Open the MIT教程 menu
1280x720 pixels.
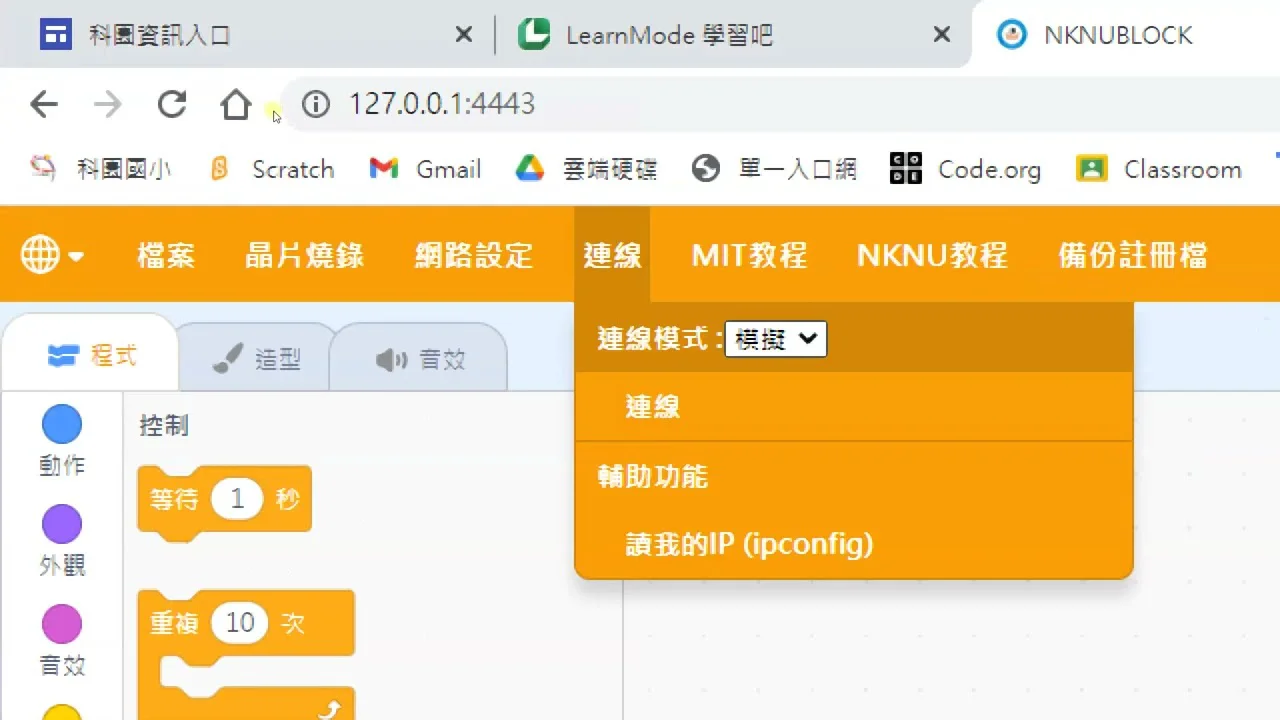(x=749, y=256)
